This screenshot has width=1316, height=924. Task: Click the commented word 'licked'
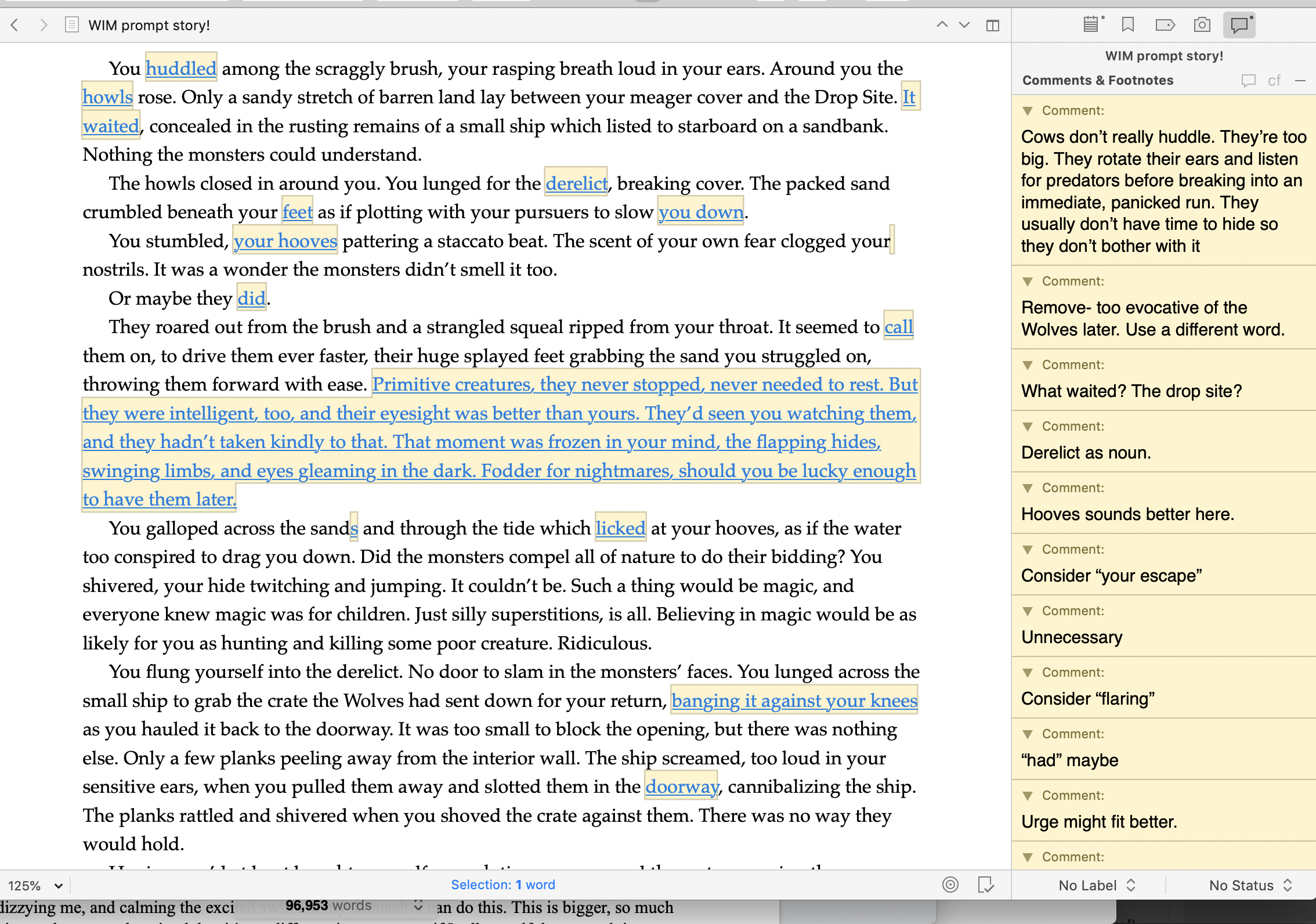620,528
